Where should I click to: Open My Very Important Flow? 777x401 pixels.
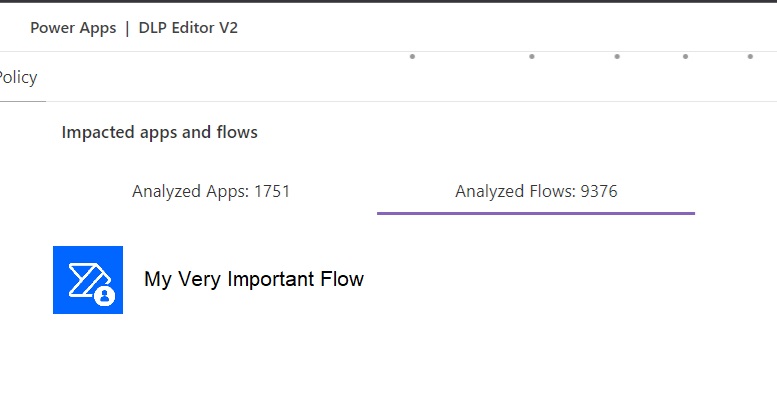254,280
